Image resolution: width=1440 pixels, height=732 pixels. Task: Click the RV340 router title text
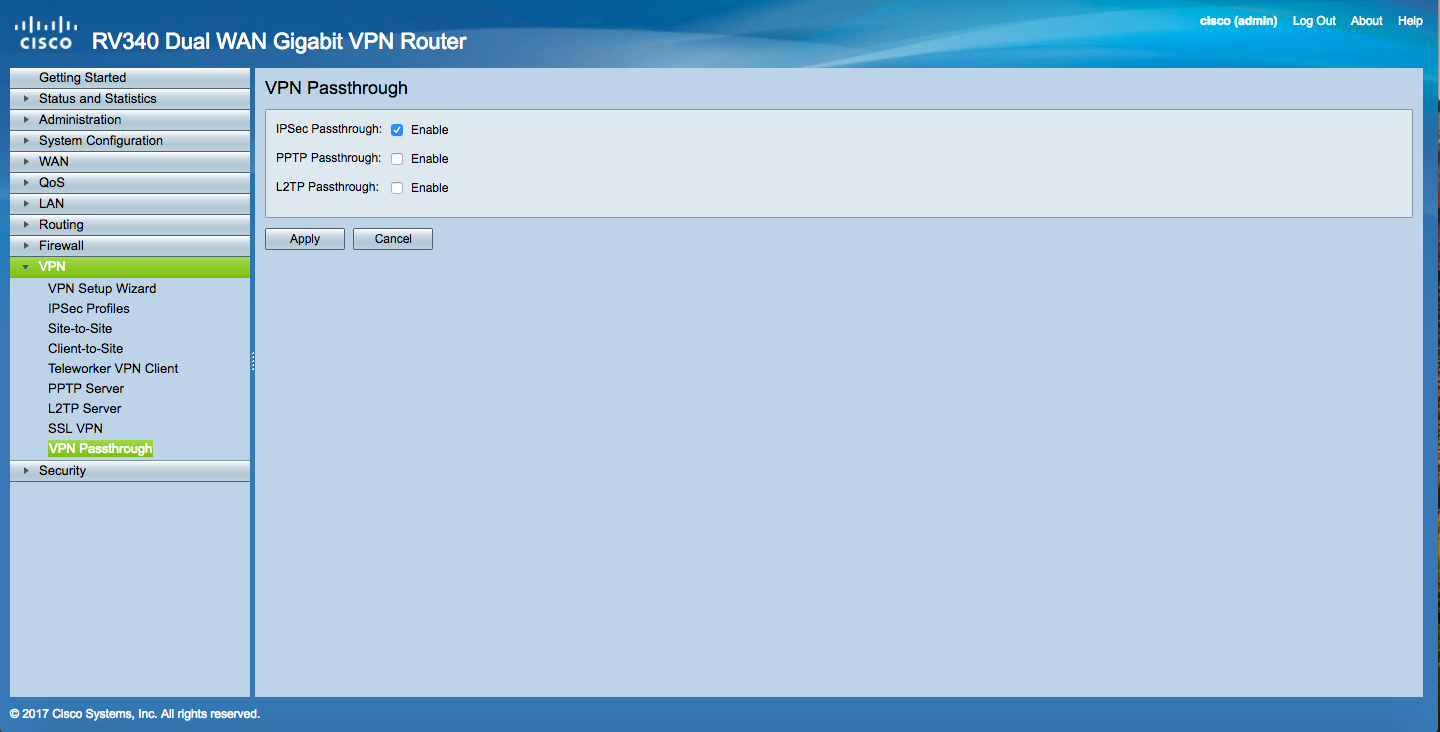pos(279,42)
